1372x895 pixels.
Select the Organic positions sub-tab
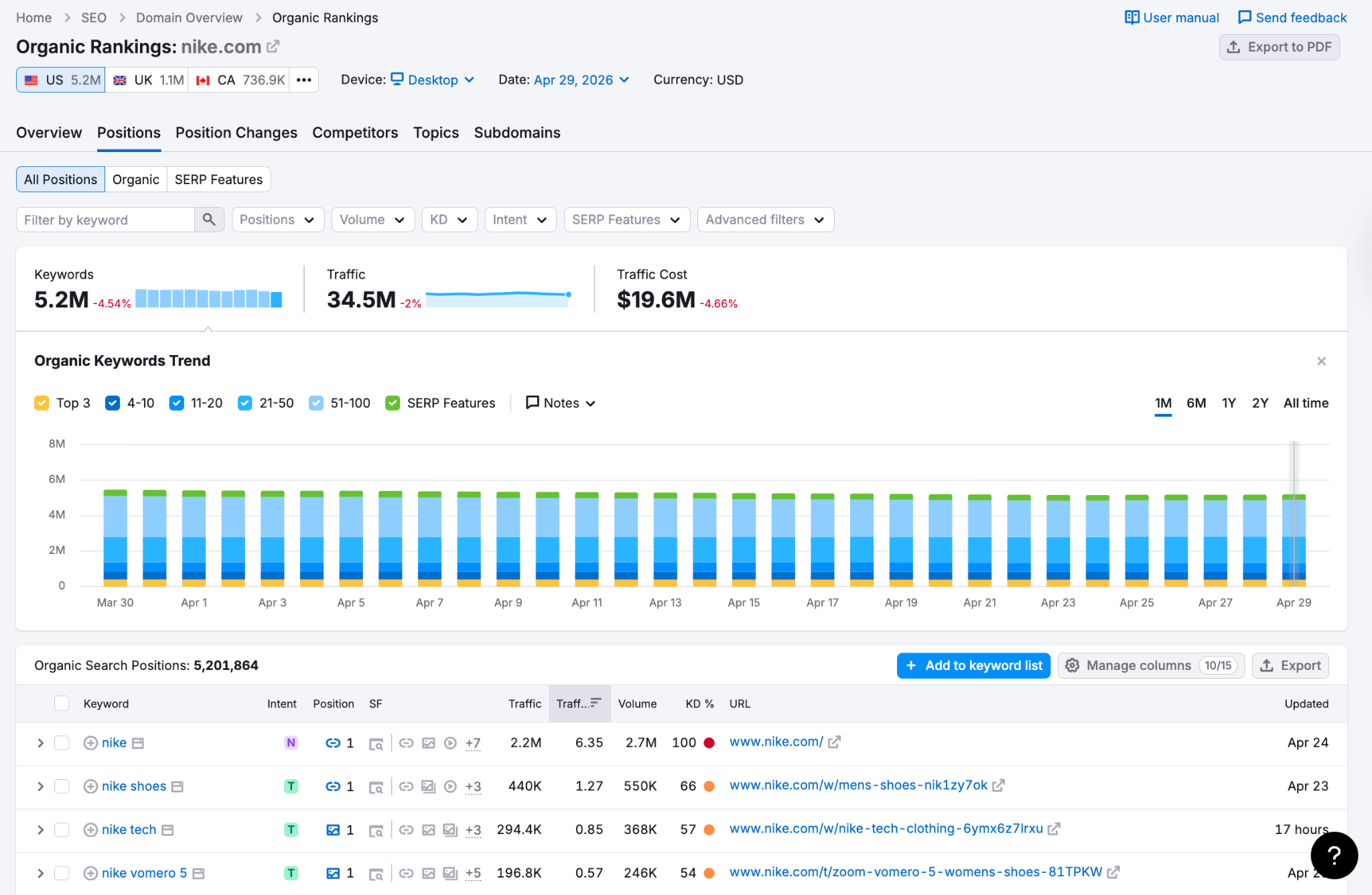tap(136, 180)
